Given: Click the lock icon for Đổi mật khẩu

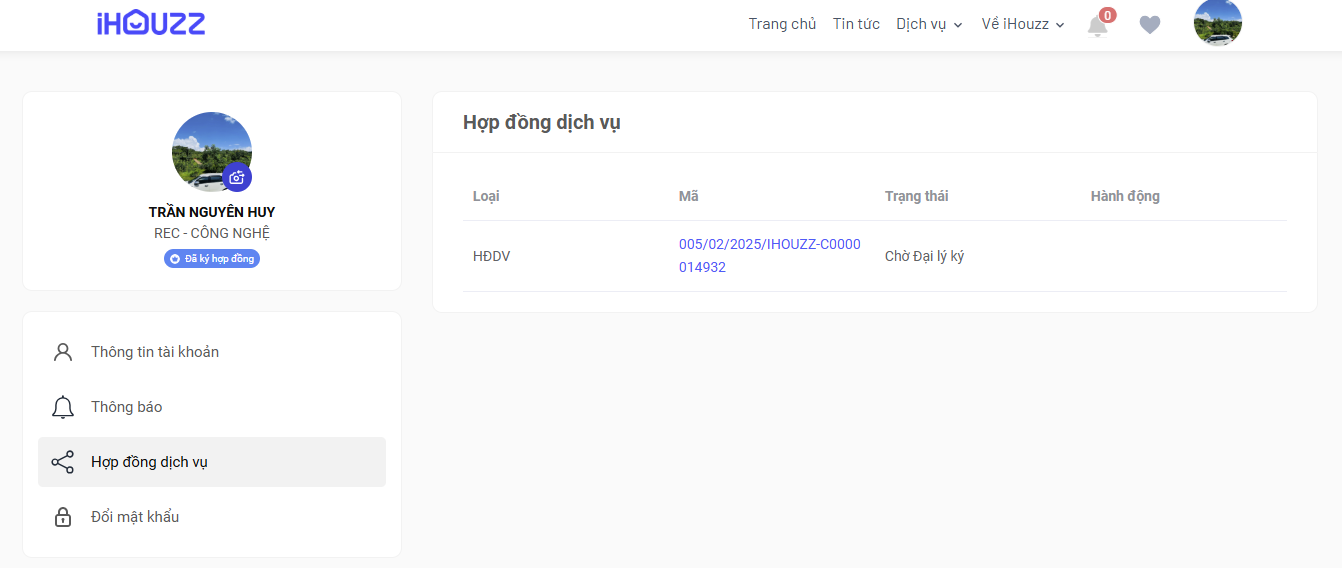Looking at the screenshot, I should point(63,517).
